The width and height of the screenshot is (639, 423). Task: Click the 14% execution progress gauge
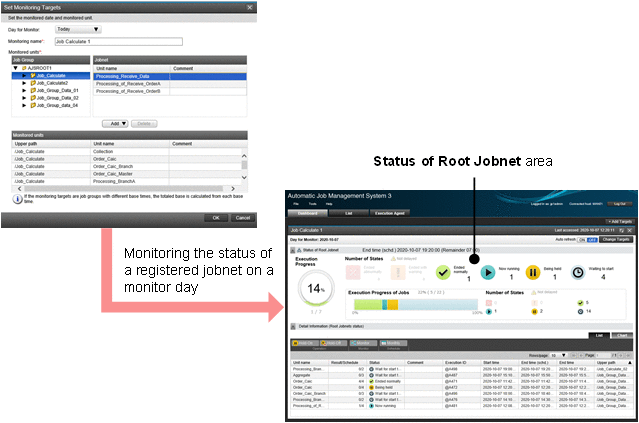(x=316, y=289)
